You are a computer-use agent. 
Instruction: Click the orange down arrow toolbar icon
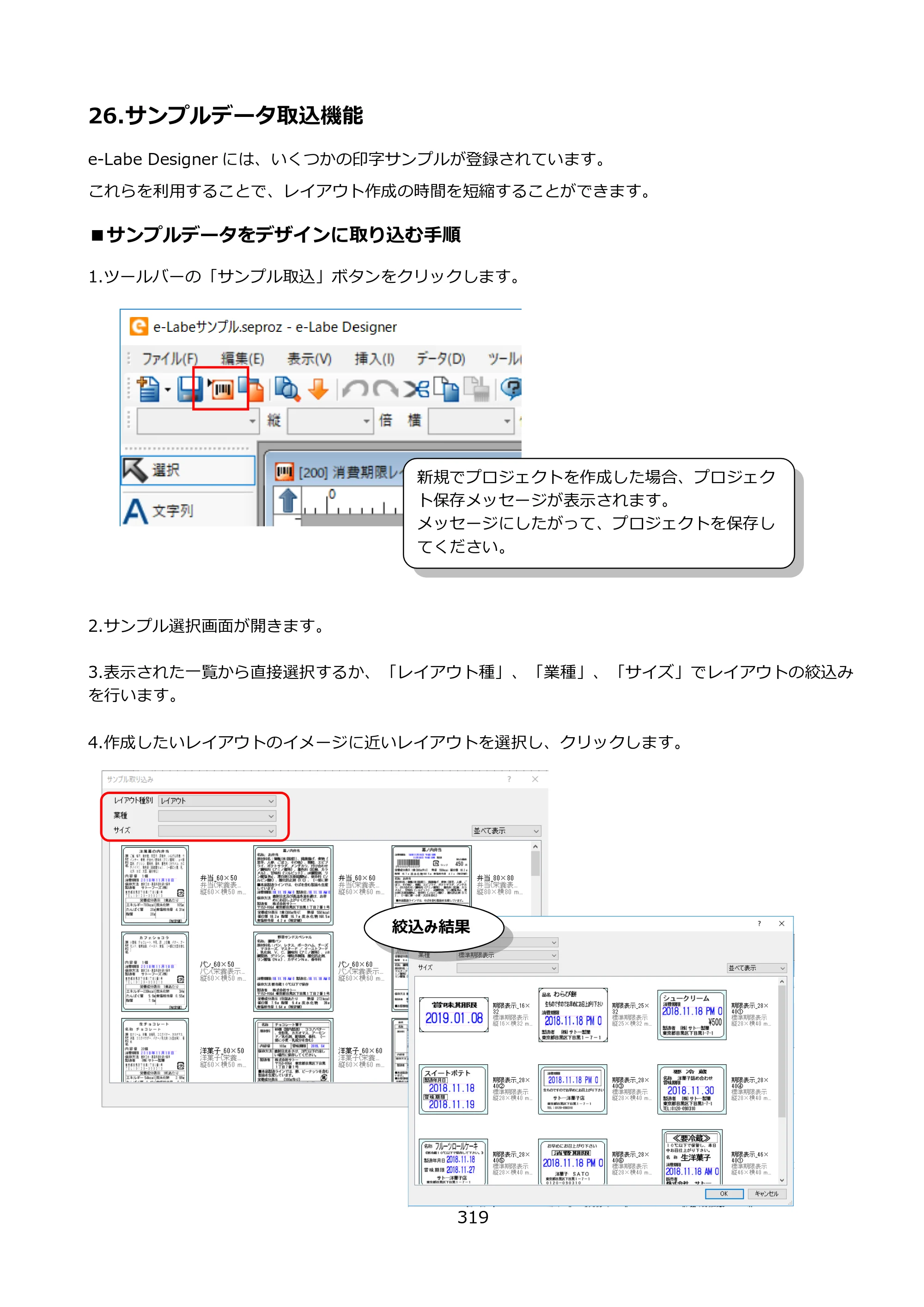point(318,389)
